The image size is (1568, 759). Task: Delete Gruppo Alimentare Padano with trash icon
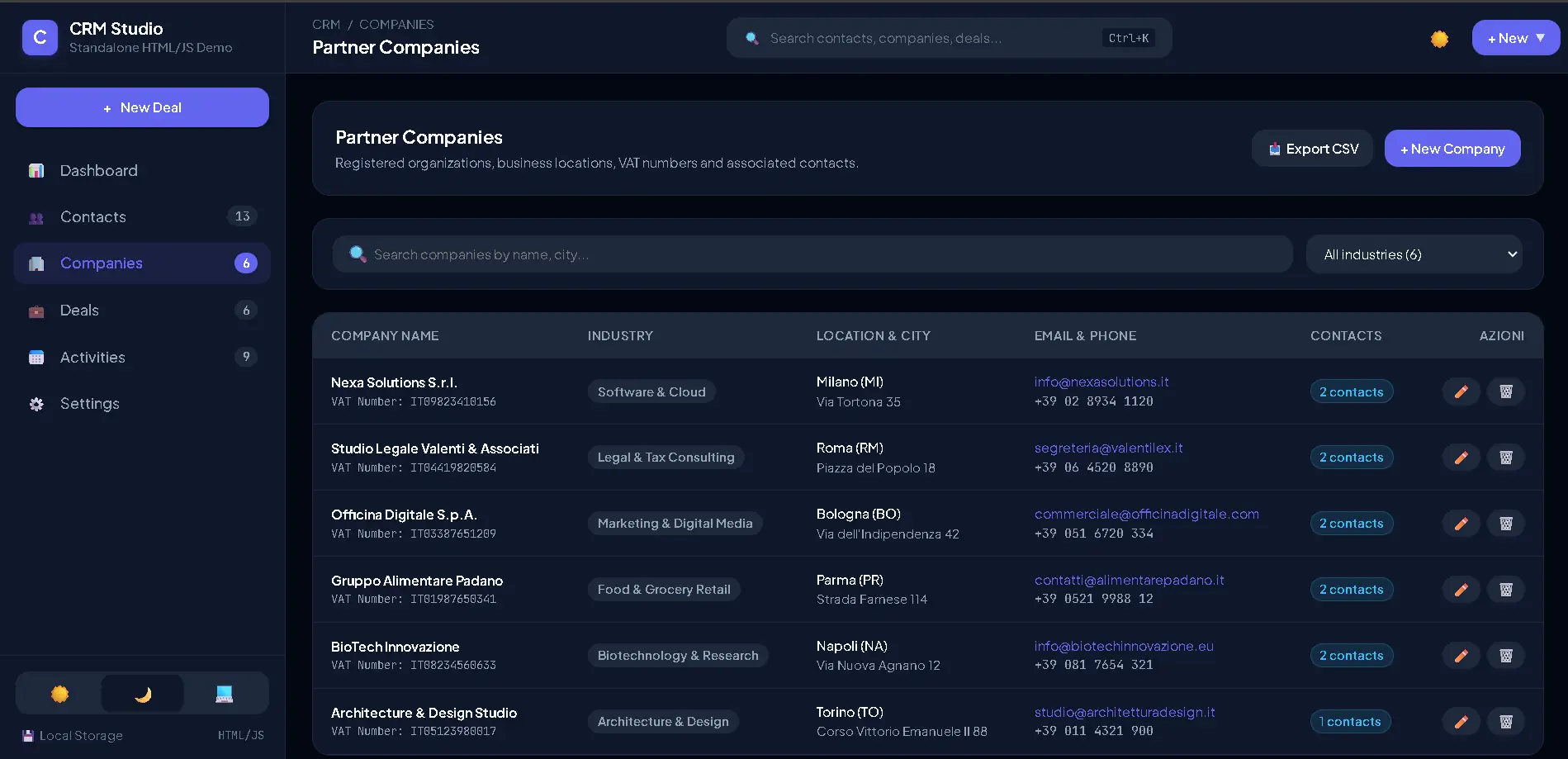click(1506, 590)
